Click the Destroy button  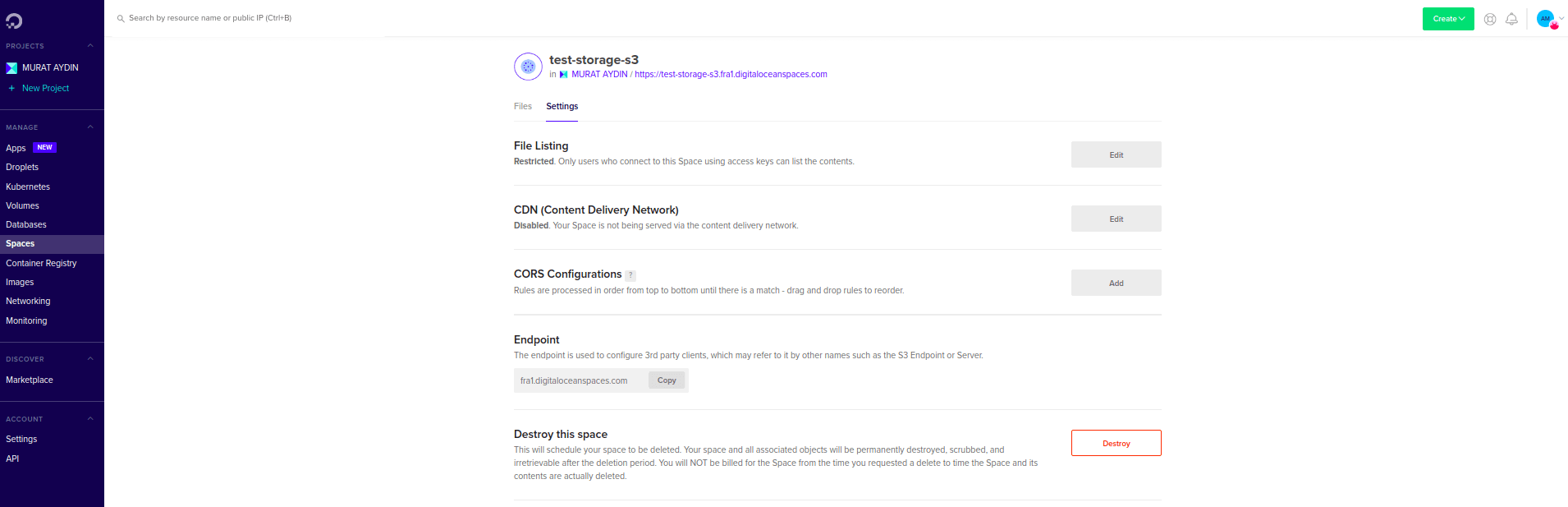click(x=1116, y=443)
